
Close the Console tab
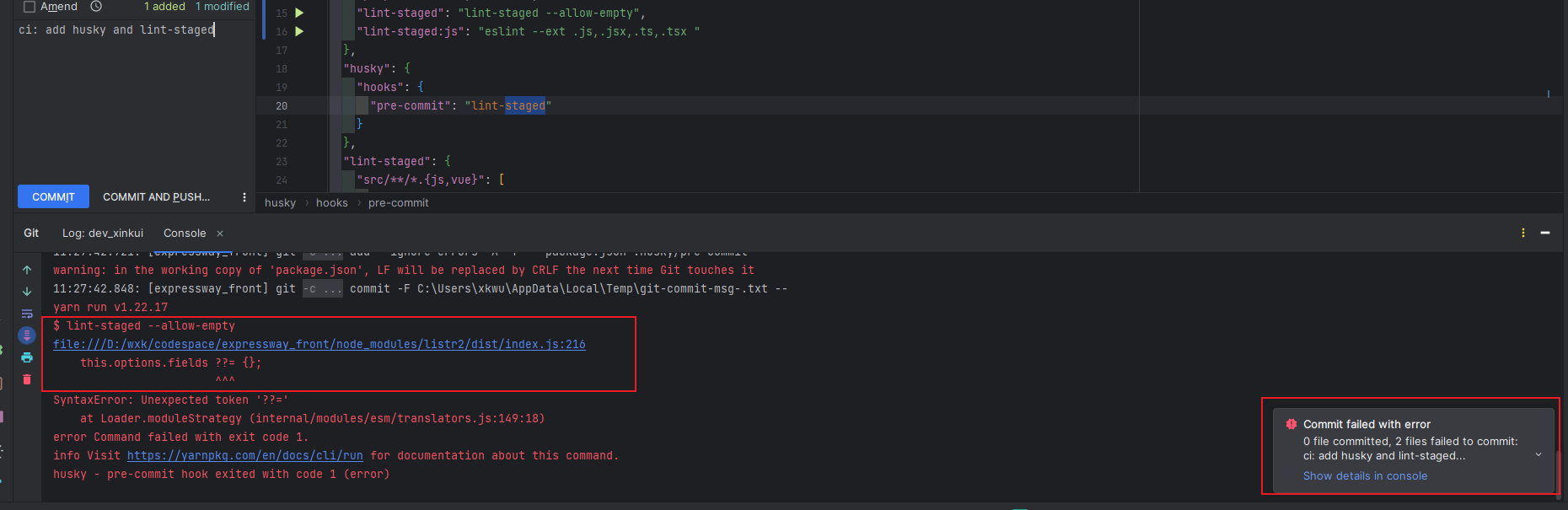[x=220, y=234]
